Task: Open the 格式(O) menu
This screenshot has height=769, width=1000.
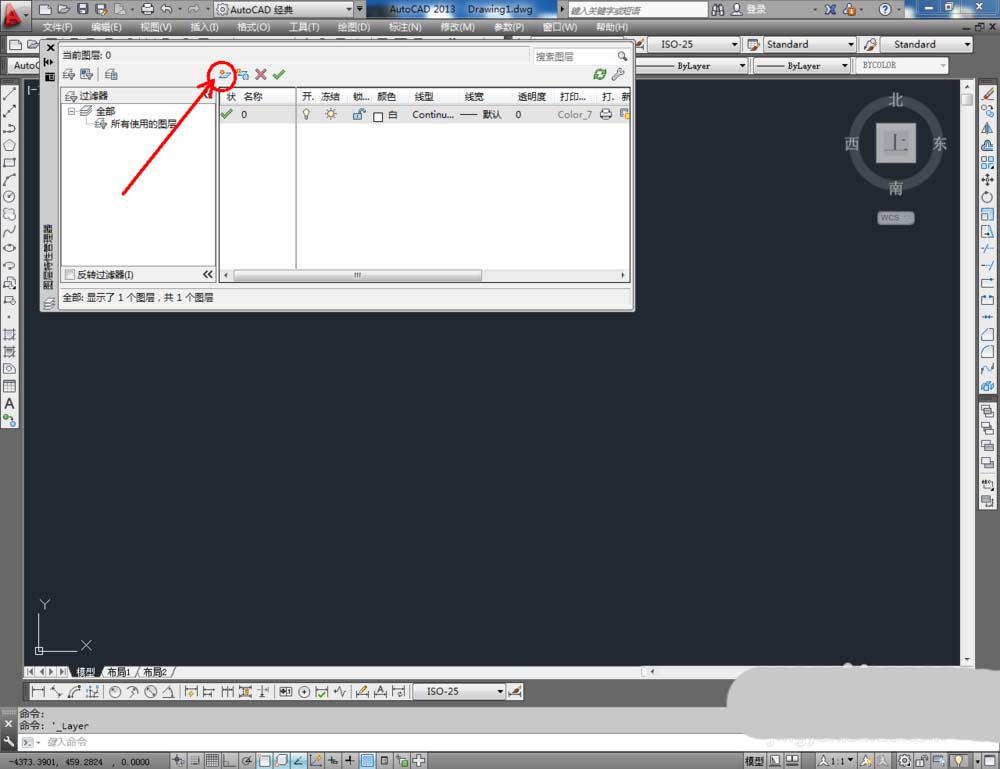Action: 253,27
